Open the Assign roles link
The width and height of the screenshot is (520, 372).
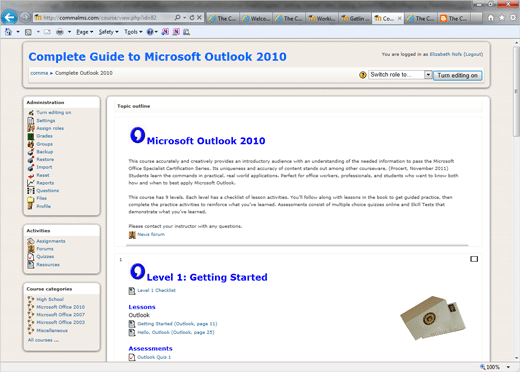[50, 128]
